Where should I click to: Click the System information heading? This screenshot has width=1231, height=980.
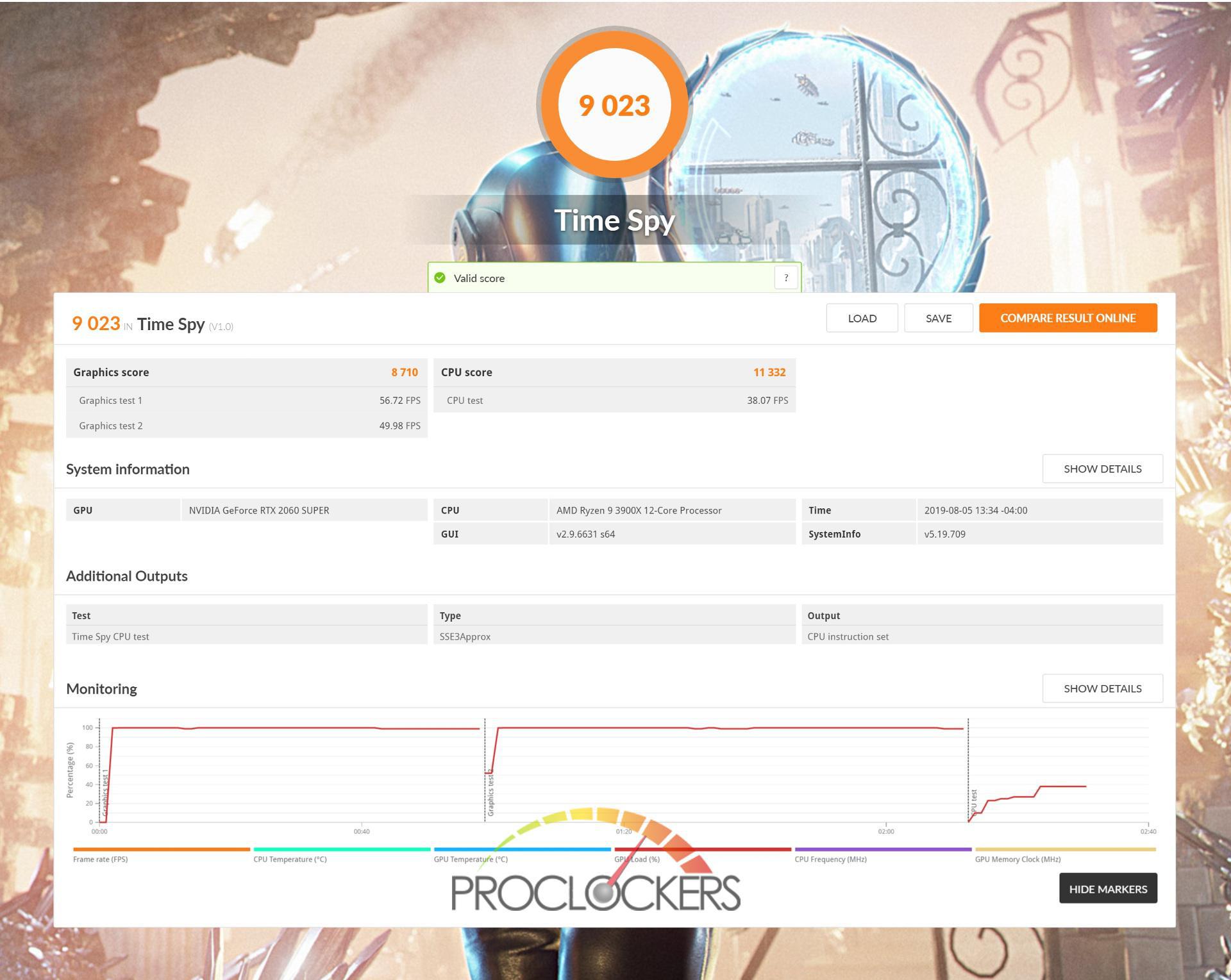(x=128, y=469)
